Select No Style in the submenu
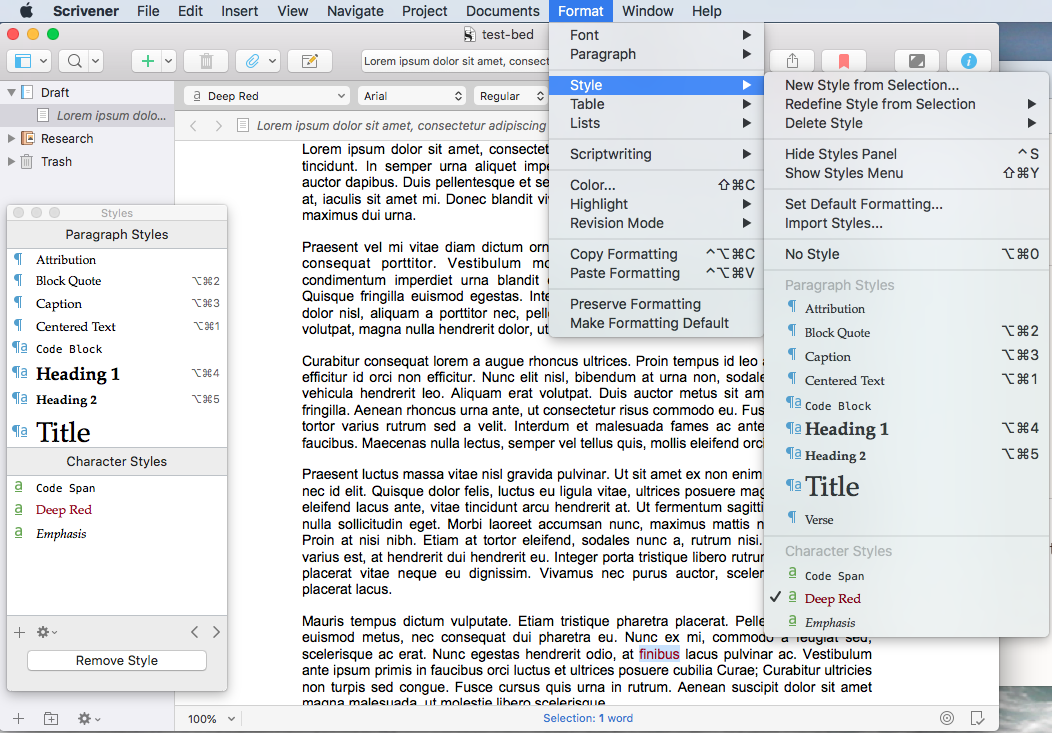 [x=906, y=254]
